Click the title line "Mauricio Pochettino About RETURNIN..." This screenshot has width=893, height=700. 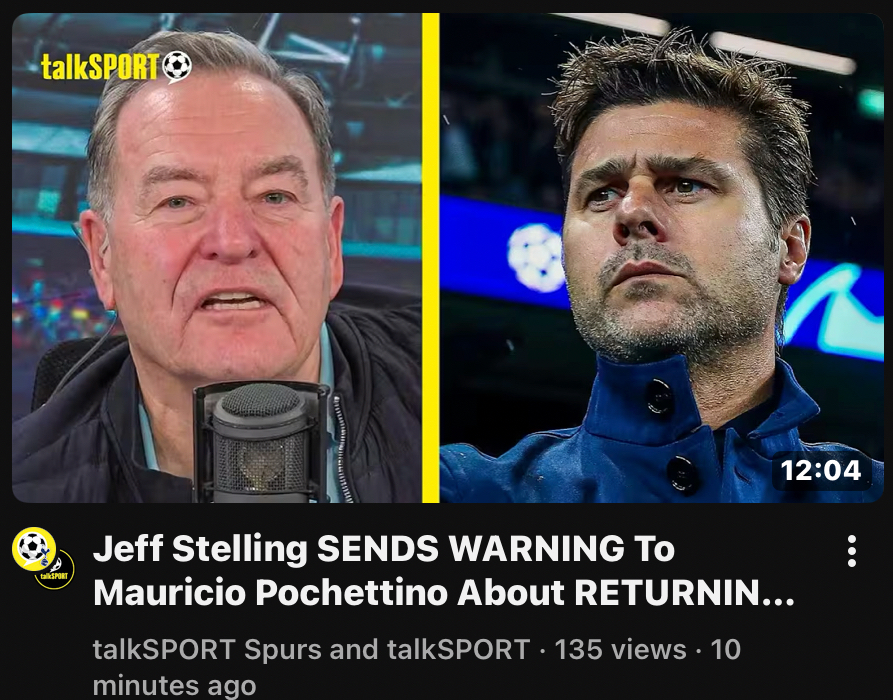444,592
